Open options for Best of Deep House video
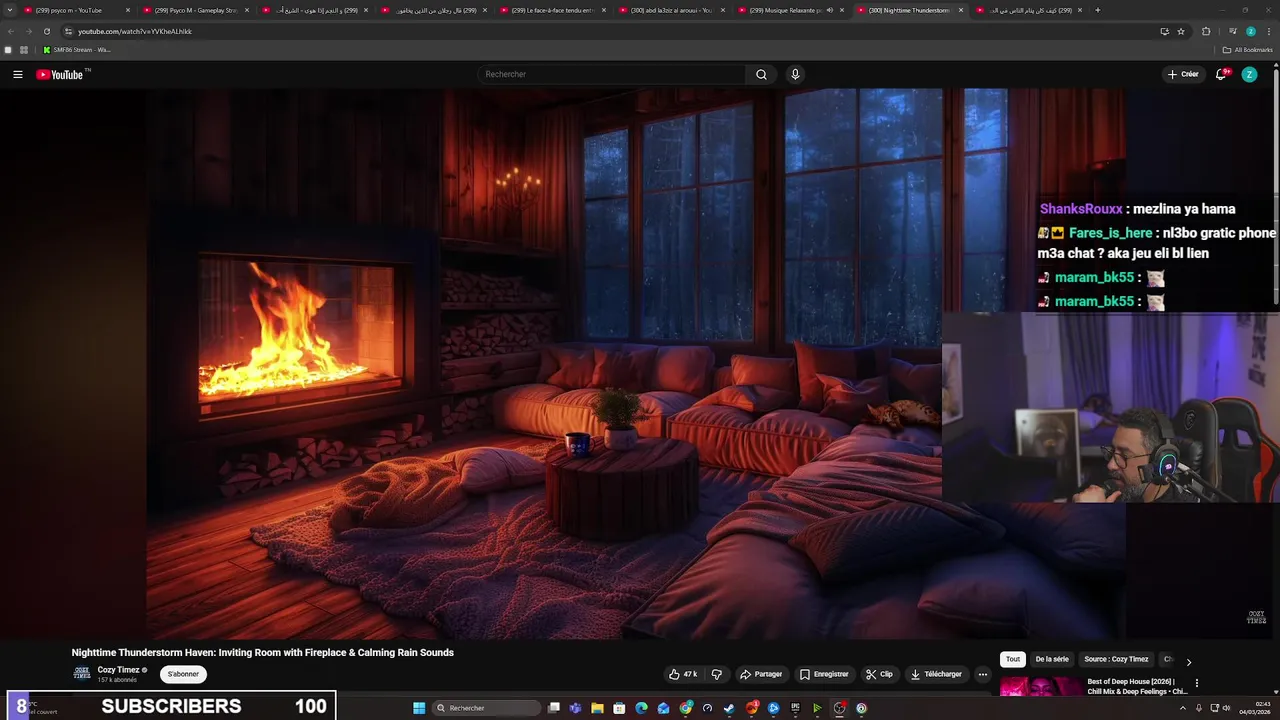 tap(1197, 684)
